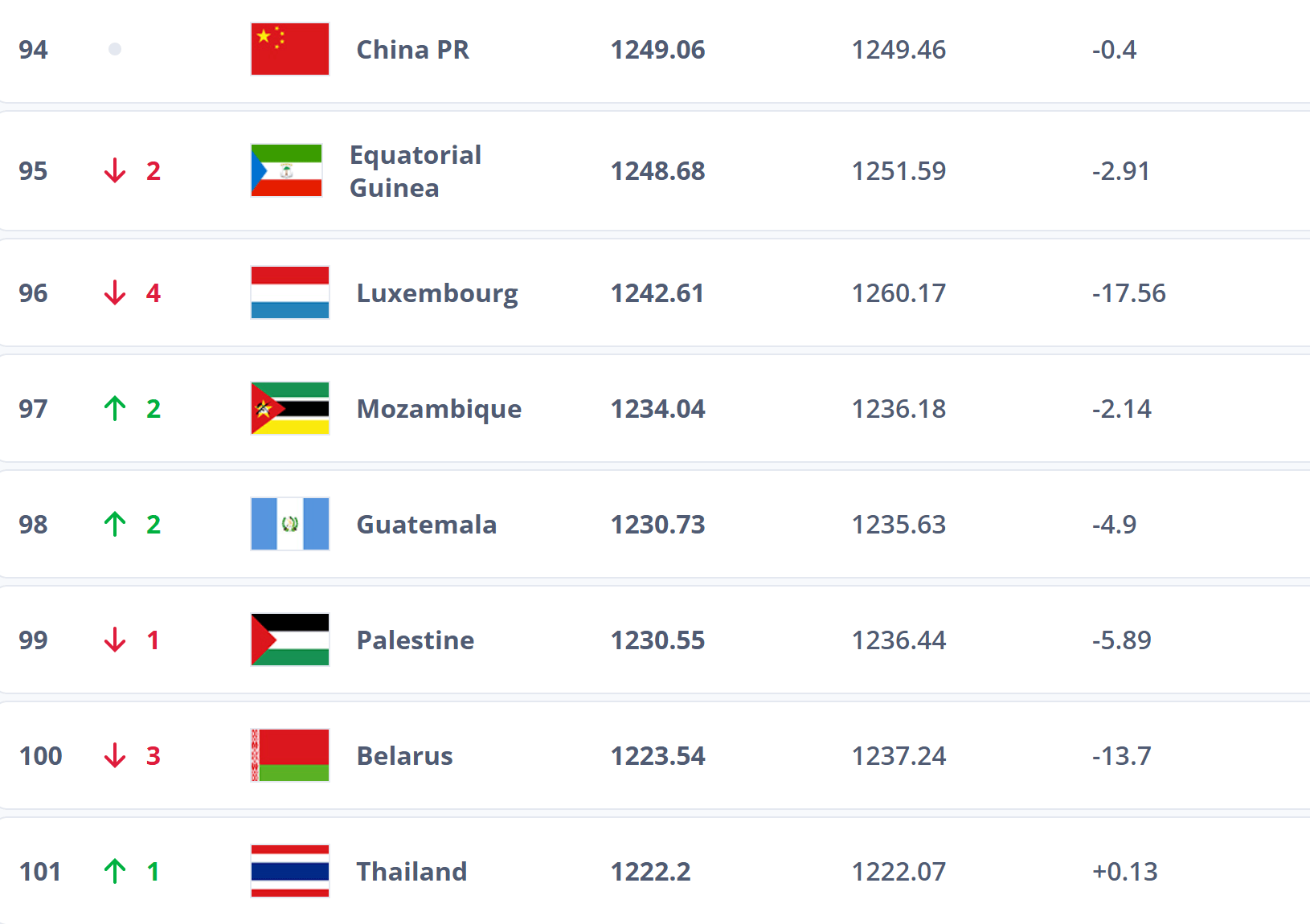Click the Equatorial Guinea flag
The image size is (1310, 924).
[287, 170]
